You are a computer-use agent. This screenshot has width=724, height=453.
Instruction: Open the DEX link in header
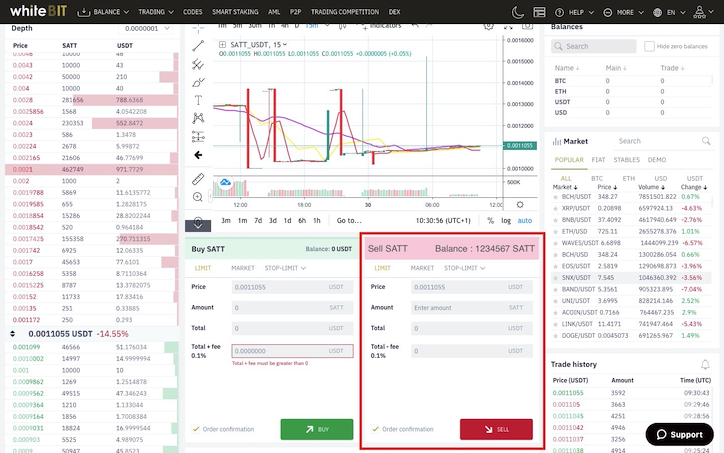(x=395, y=12)
